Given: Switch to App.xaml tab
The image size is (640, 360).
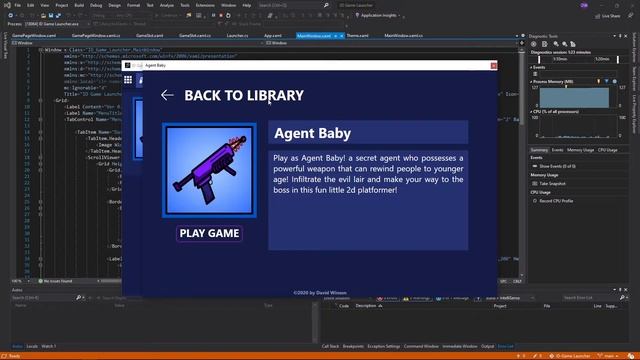Looking at the screenshot, I should click(273, 36).
